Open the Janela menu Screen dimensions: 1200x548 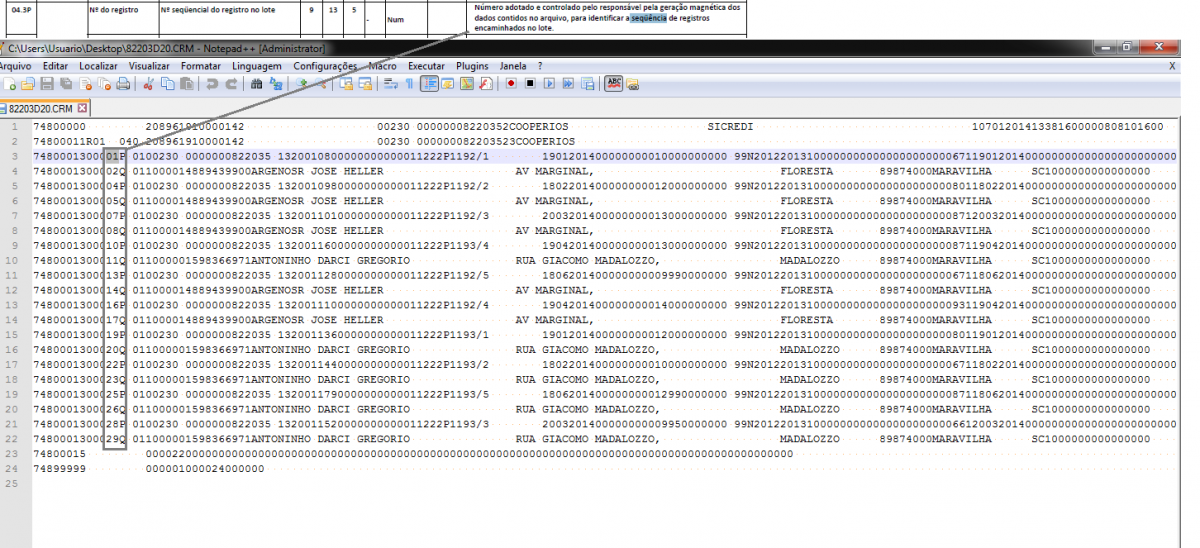point(513,65)
